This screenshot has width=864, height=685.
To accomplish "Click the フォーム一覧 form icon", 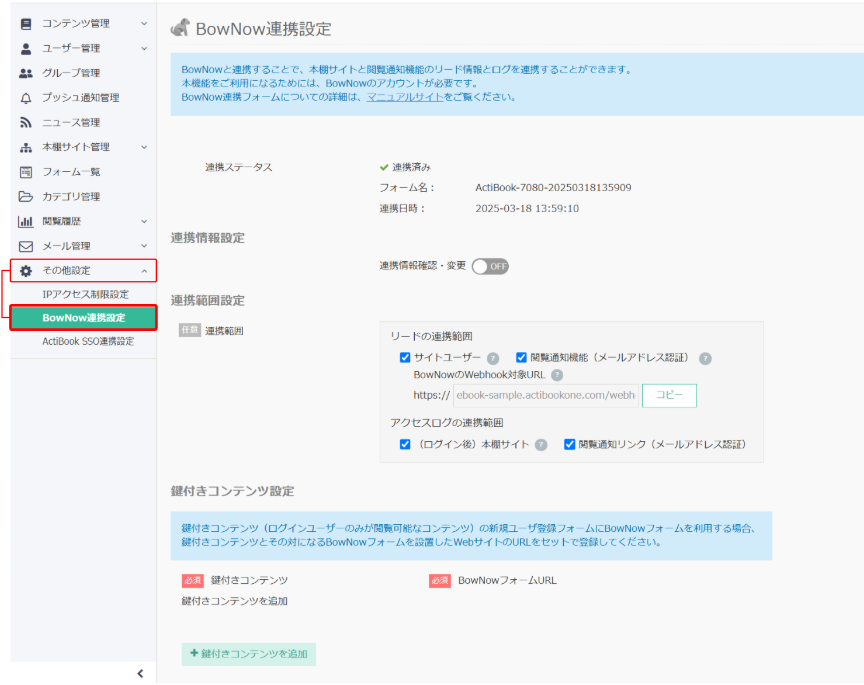I will (x=26, y=172).
